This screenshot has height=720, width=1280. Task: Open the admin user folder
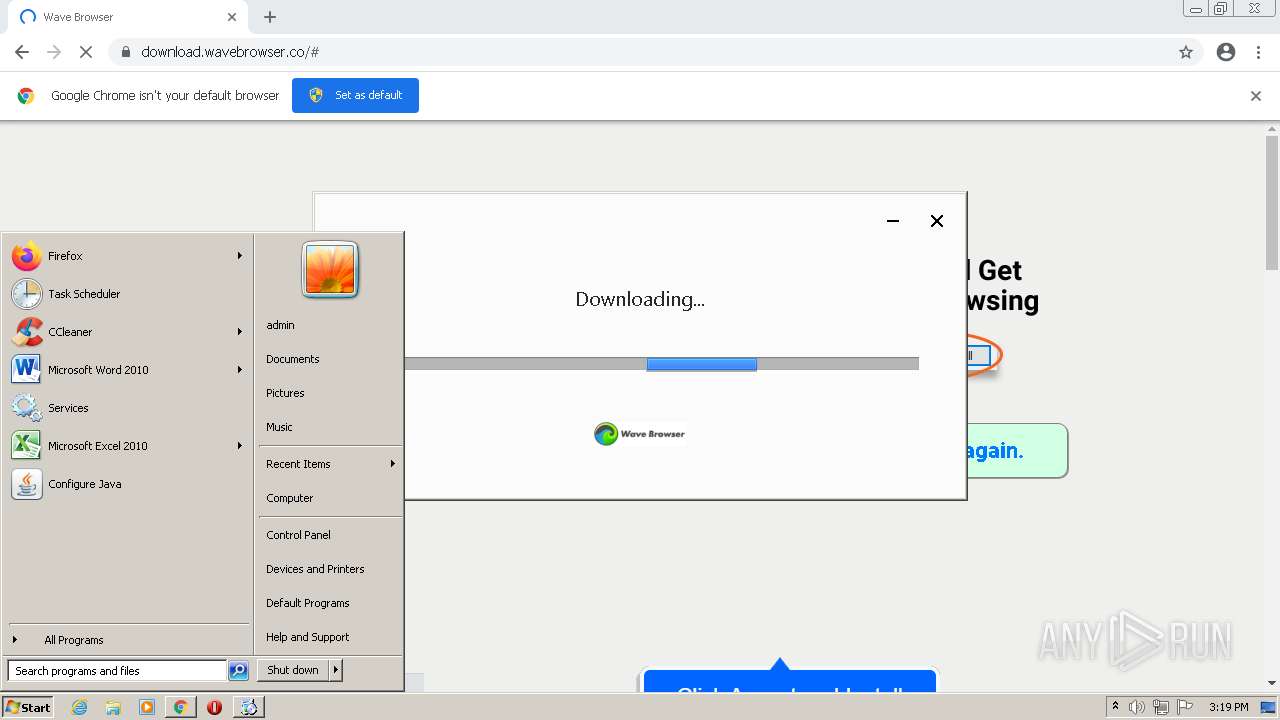(x=280, y=325)
